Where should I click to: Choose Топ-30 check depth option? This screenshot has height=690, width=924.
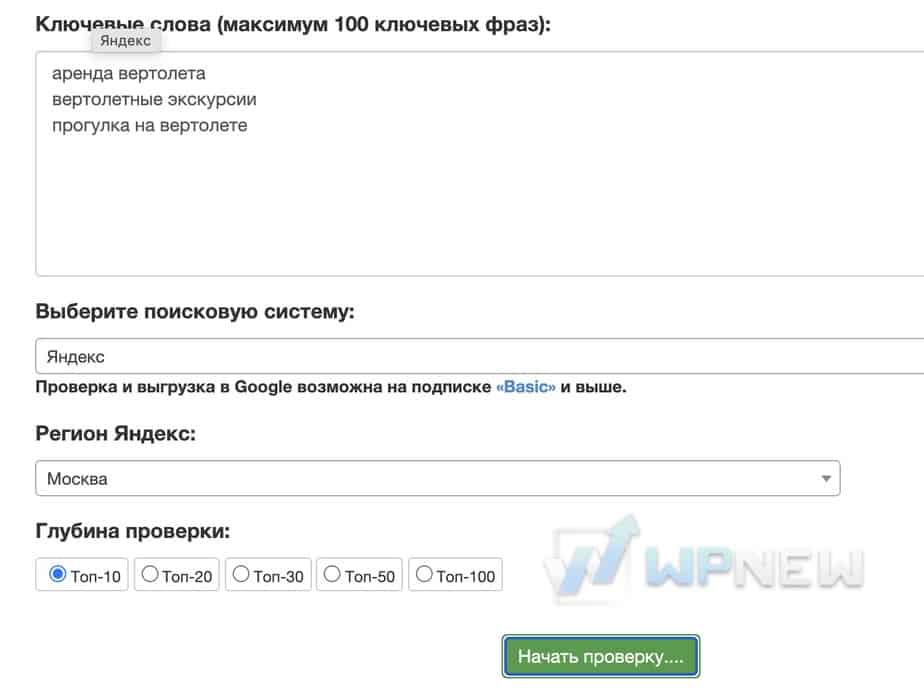[241, 574]
